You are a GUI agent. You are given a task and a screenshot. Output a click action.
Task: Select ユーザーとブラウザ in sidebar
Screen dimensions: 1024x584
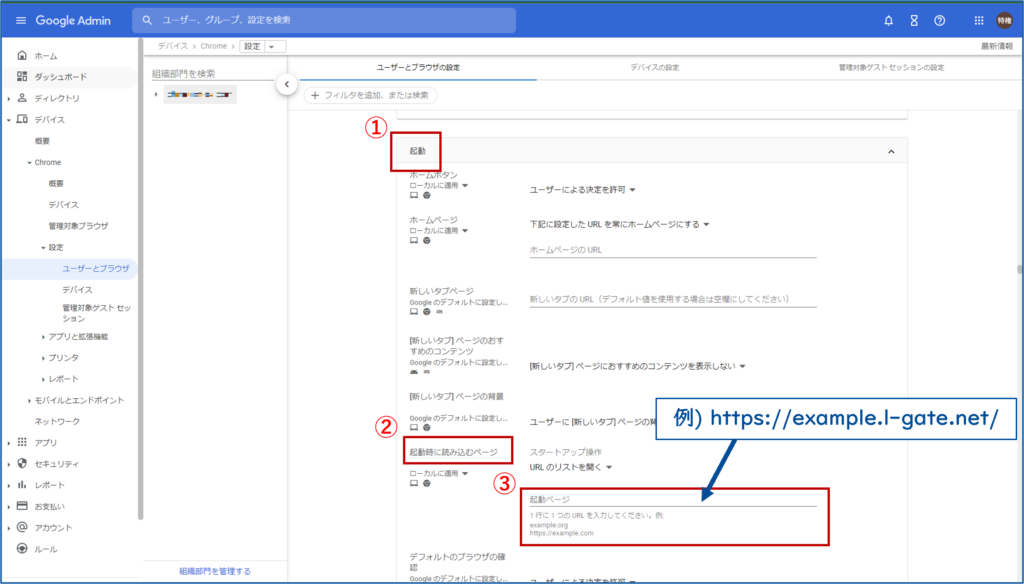point(95,268)
